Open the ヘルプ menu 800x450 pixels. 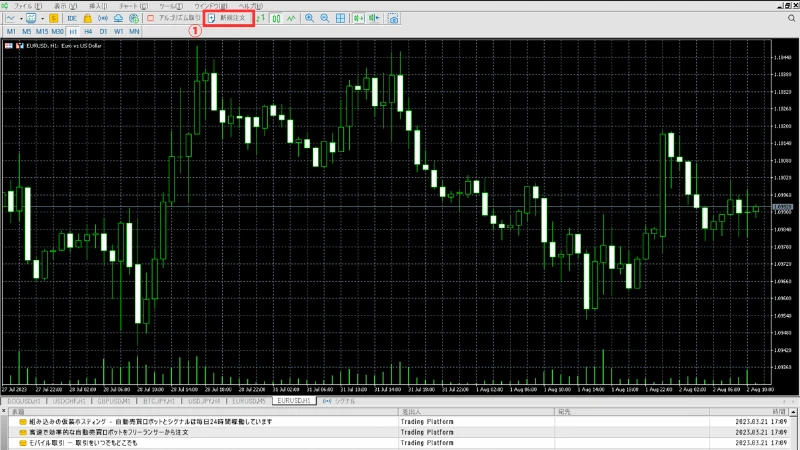click(251, 6)
